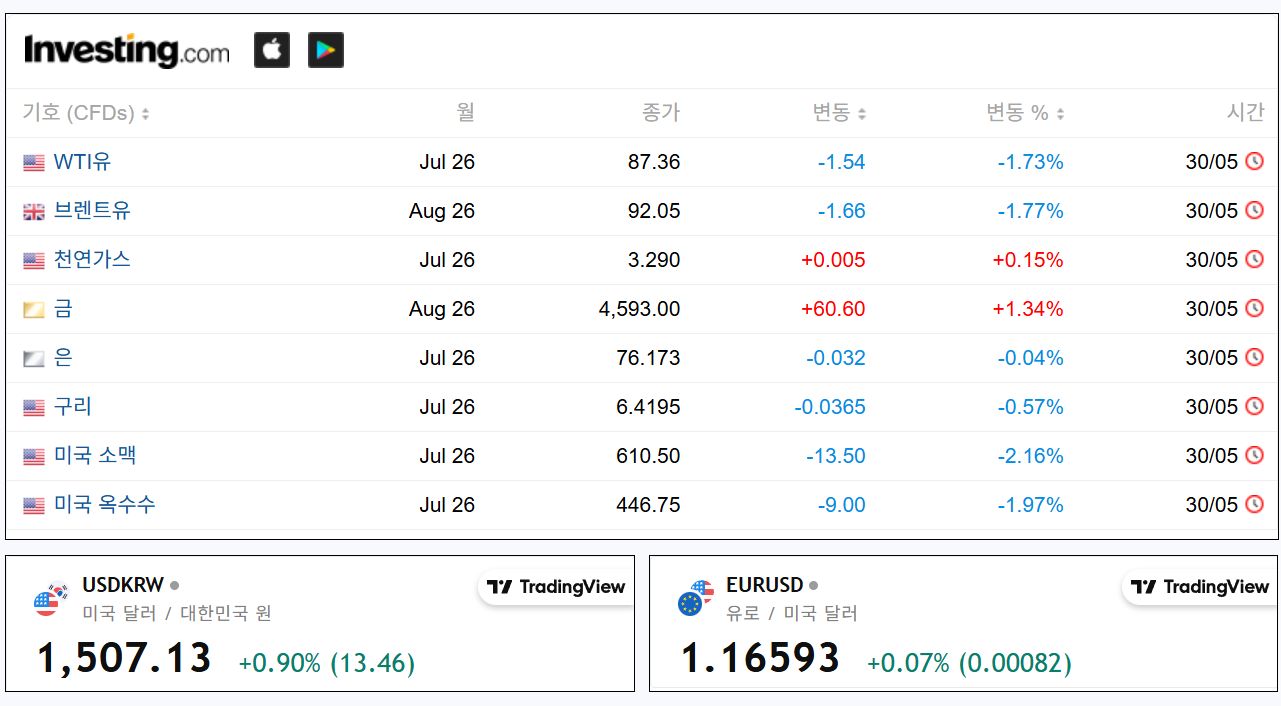Click the clock icon in 브렌트유 row

coord(1254,210)
